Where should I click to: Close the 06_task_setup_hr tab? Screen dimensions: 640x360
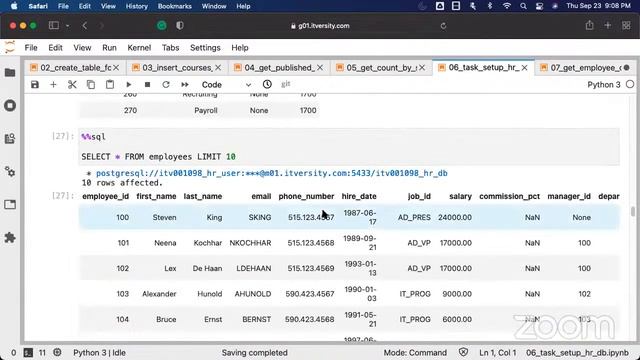click(x=524, y=68)
